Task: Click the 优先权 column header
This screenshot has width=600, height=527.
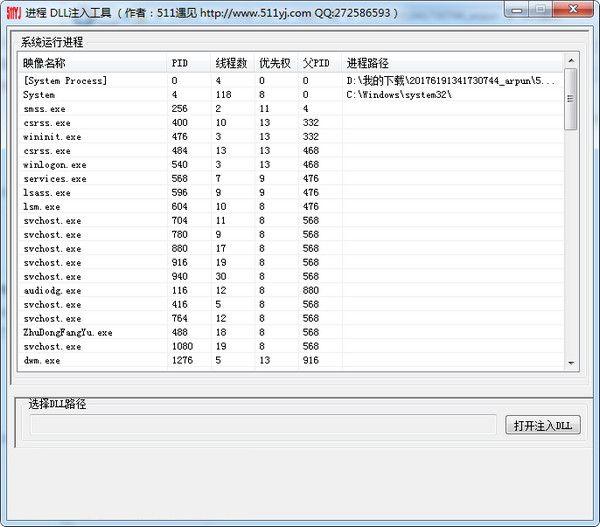Action: (x=275, y=63)
